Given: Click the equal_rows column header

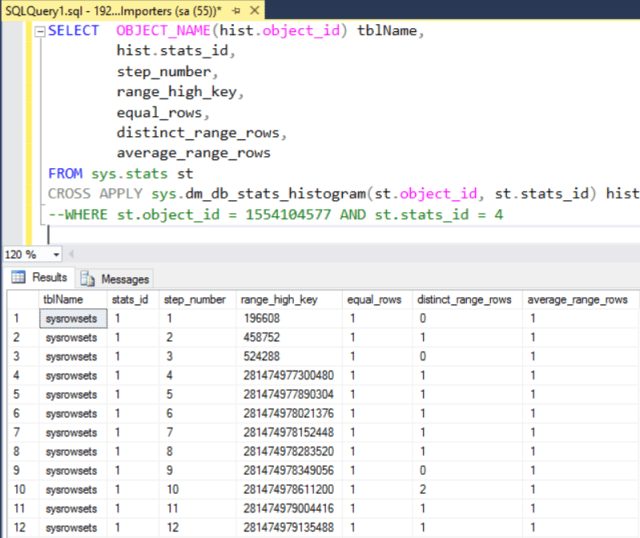Looking at the screenshot, I should coord(374,299).
